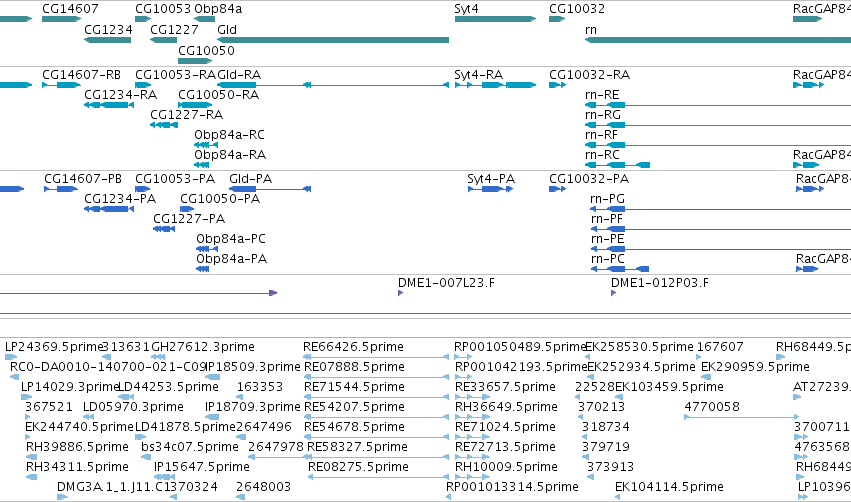The image size is (851, 502).
Task: Click the CG10053 gene label
Action: (163, 9)
